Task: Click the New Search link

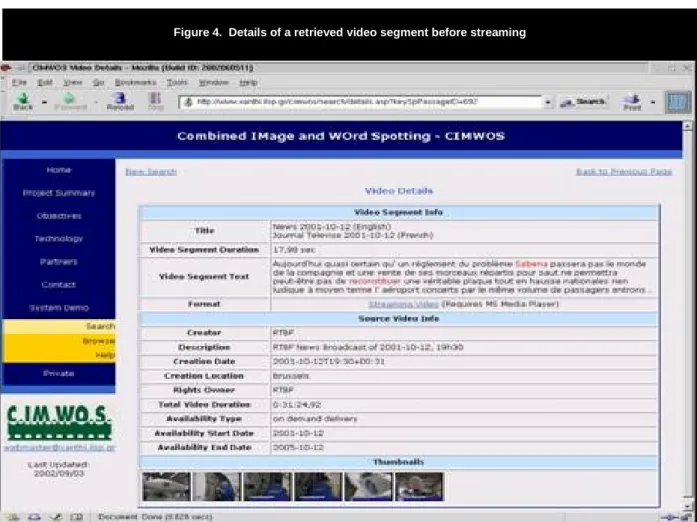Action: pos(151,172)
